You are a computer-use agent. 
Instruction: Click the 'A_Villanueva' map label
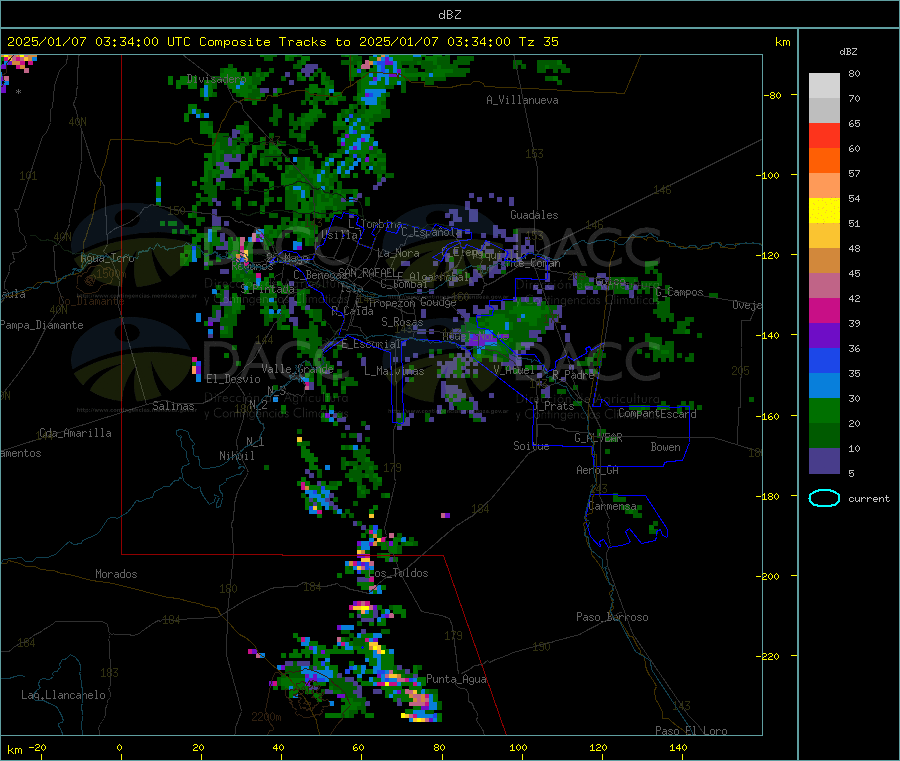pos(522,100)
